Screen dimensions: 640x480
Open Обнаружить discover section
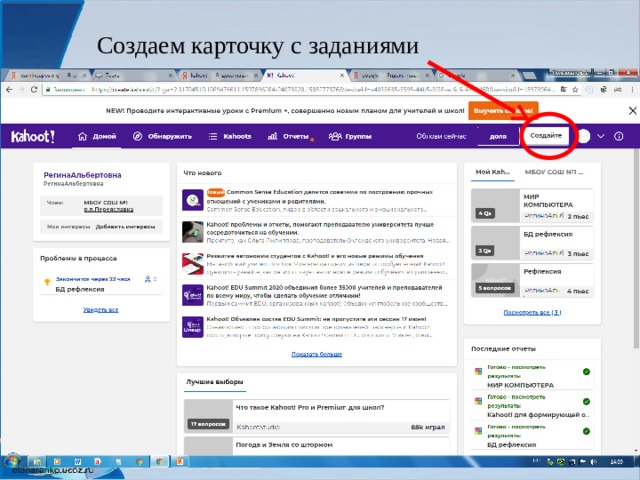pos(162,136)
